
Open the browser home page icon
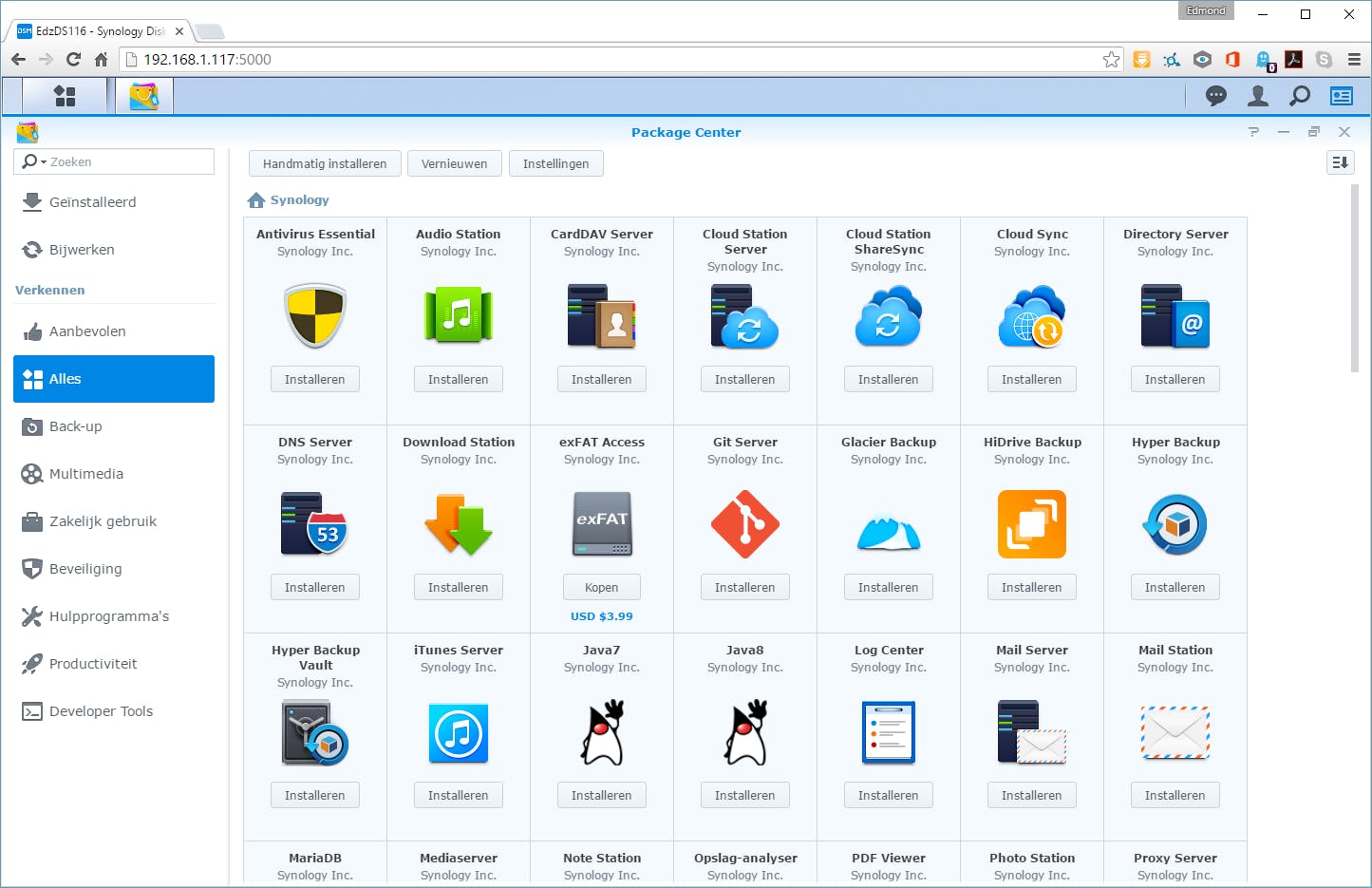point(101,59)
